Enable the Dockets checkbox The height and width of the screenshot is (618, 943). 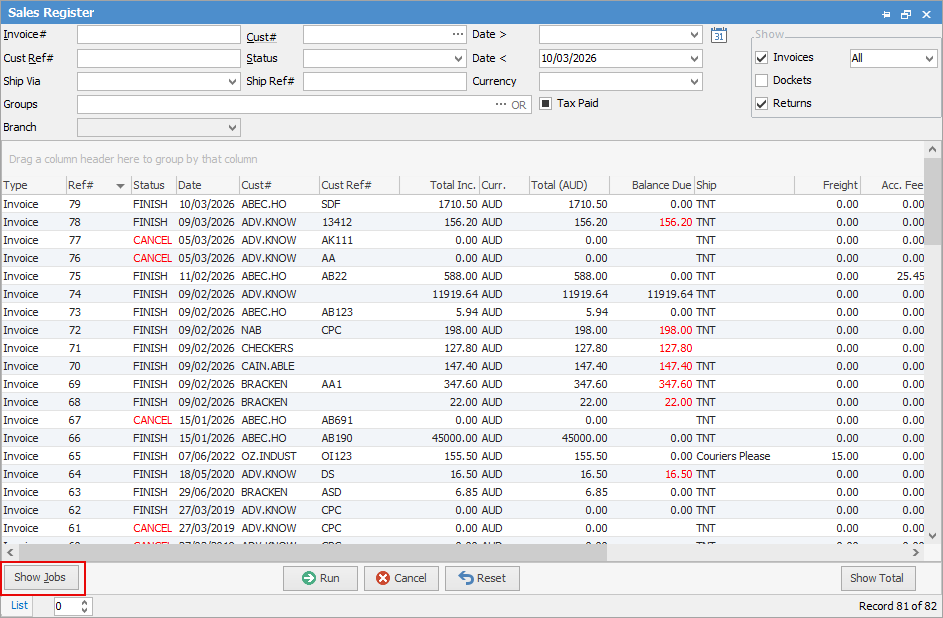point(761,81)
